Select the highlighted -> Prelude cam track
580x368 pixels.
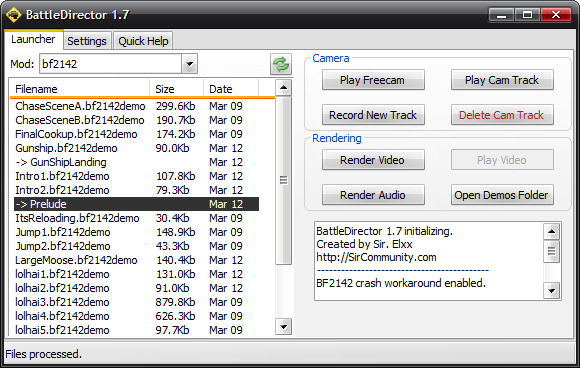(136, 204)
